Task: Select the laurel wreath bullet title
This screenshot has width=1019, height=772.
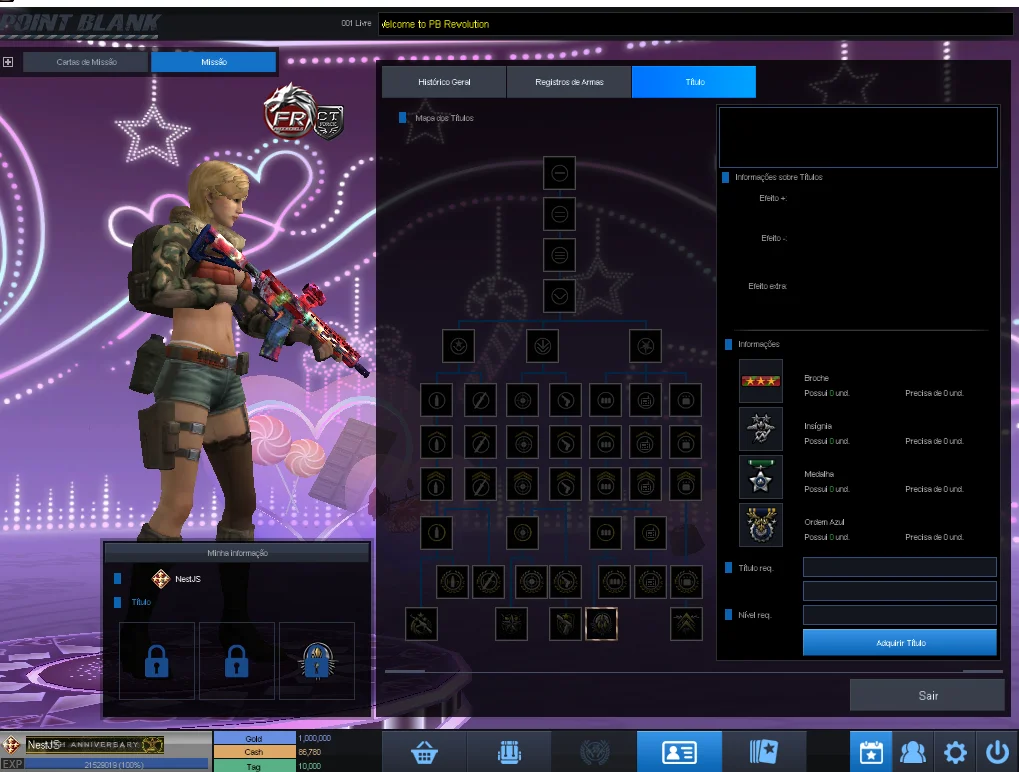Action: 452,582
